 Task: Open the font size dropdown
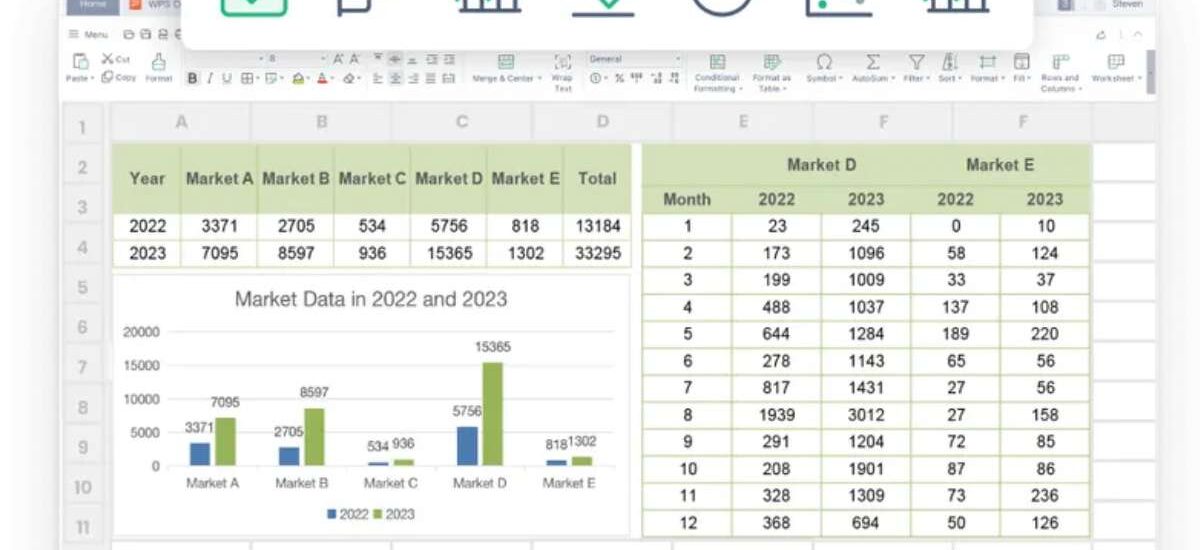pyautogui.click(x=324, y=59)
